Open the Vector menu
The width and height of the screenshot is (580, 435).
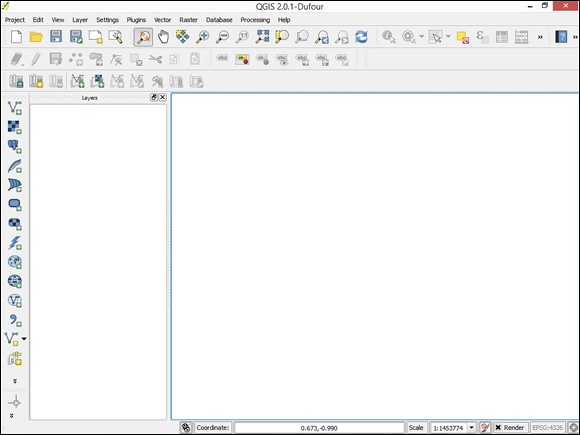[x=162, y=20]
